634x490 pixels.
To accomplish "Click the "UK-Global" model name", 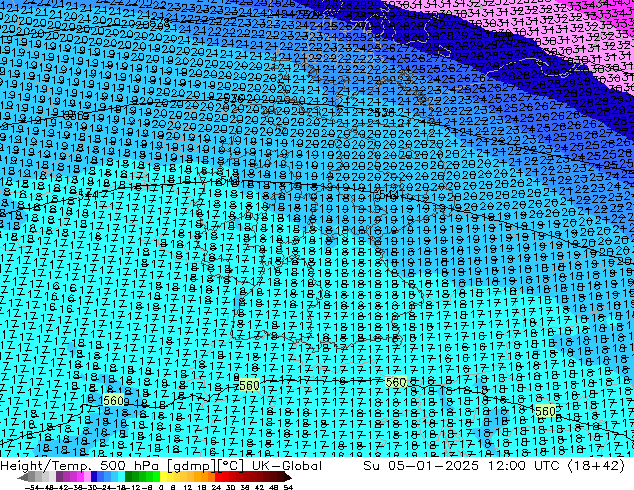I will click(x=287, y=466).
